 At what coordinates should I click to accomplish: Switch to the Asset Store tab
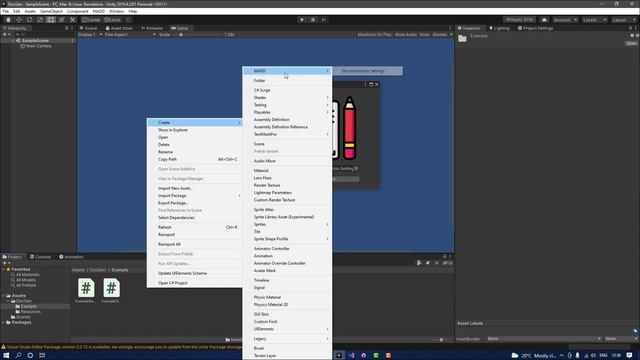coord(119,28)
